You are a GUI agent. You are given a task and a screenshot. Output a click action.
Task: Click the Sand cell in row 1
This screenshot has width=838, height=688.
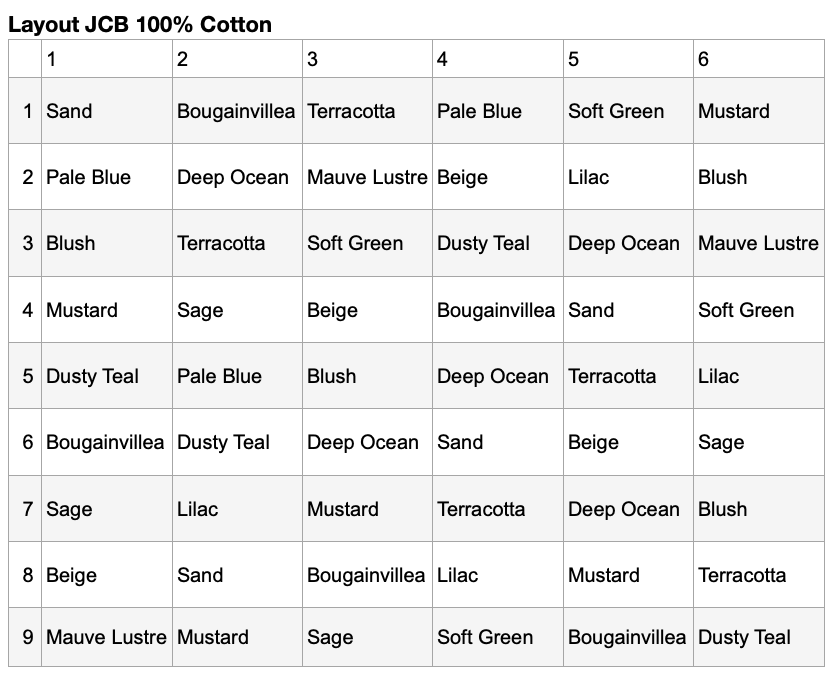107,111
